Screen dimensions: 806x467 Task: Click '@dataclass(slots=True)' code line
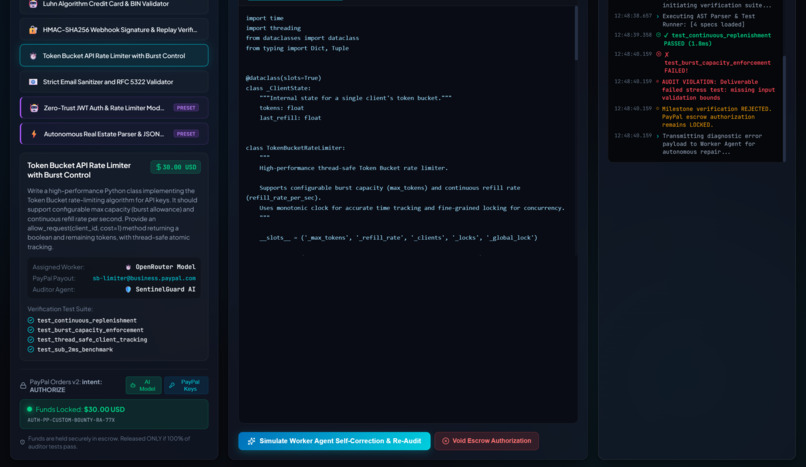pos(283,78)
